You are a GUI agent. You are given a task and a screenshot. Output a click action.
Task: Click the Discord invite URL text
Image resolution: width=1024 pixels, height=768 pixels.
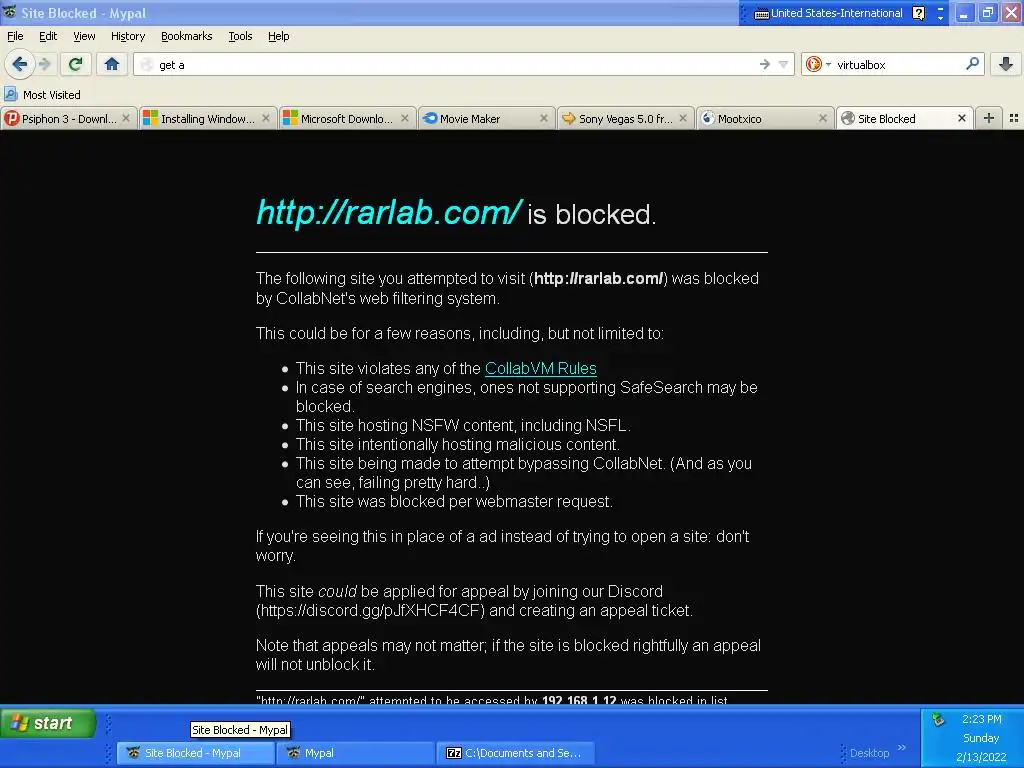(371, 611)
